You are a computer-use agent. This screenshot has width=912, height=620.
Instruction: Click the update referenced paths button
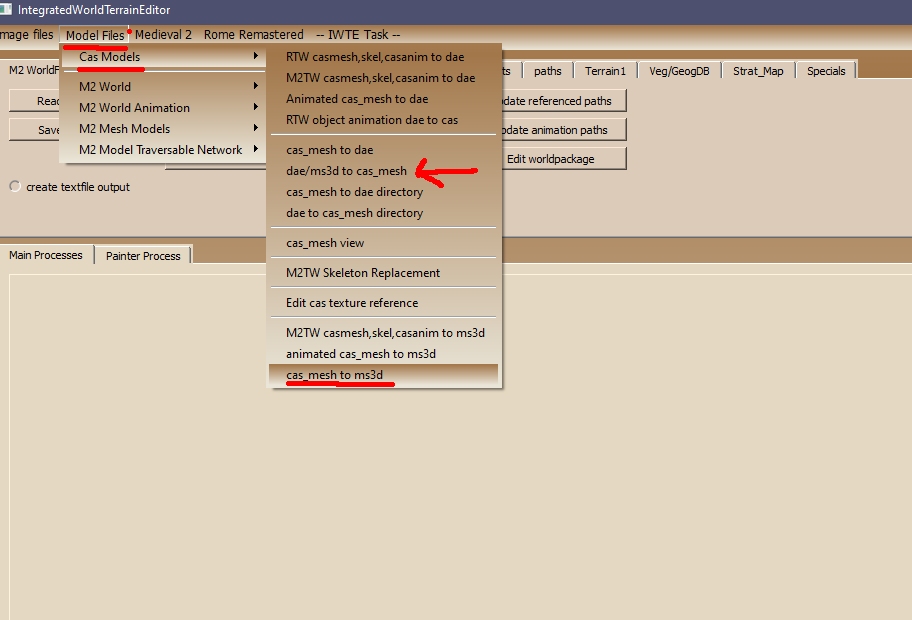point(564,101)
